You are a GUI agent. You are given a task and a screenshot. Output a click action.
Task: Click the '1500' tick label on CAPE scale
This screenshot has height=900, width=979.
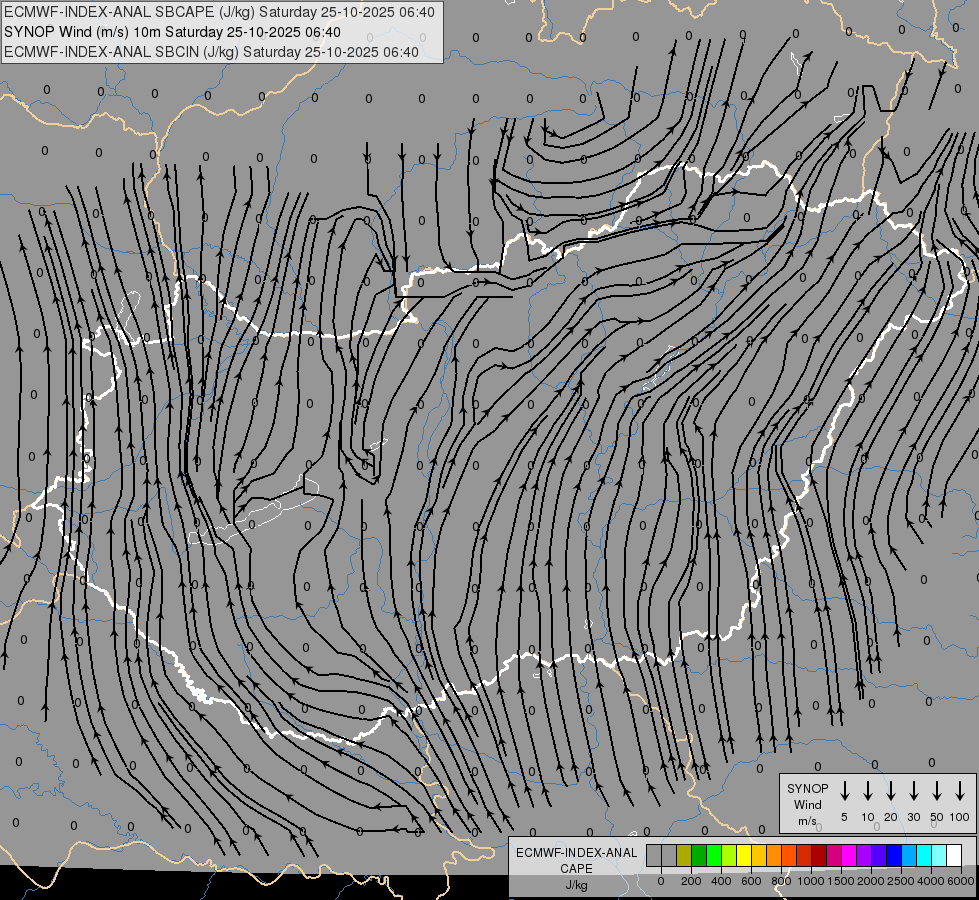tap(841, 881)
